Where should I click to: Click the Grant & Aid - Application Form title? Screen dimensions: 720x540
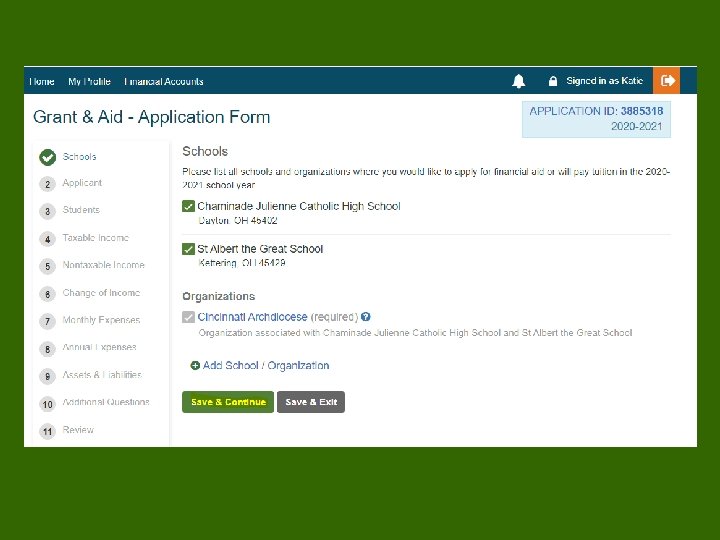152,117
